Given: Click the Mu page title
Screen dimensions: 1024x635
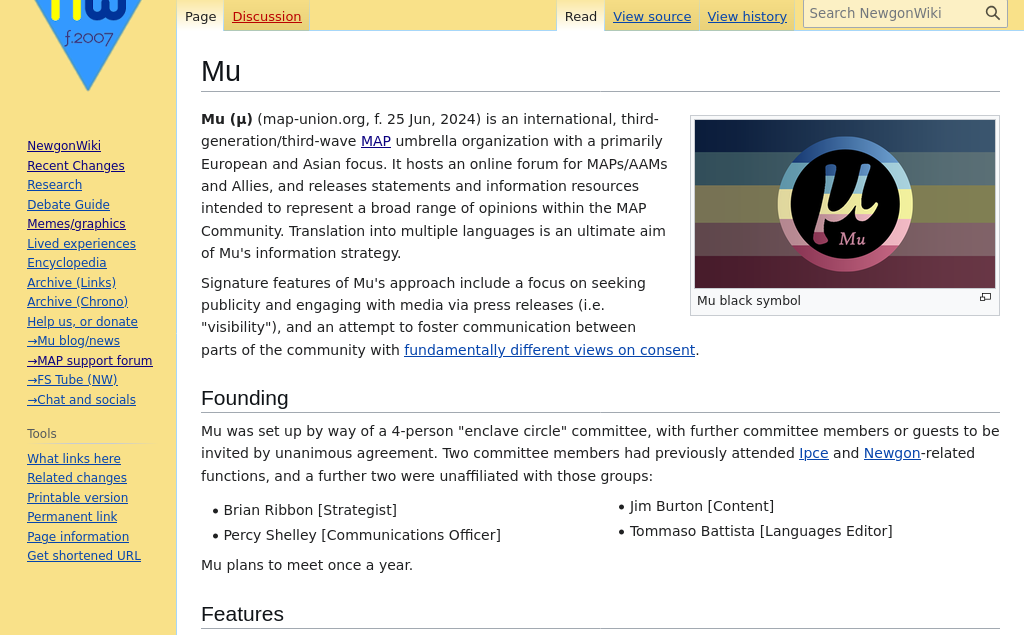Looking at the screenshot, I should (221, 71).
